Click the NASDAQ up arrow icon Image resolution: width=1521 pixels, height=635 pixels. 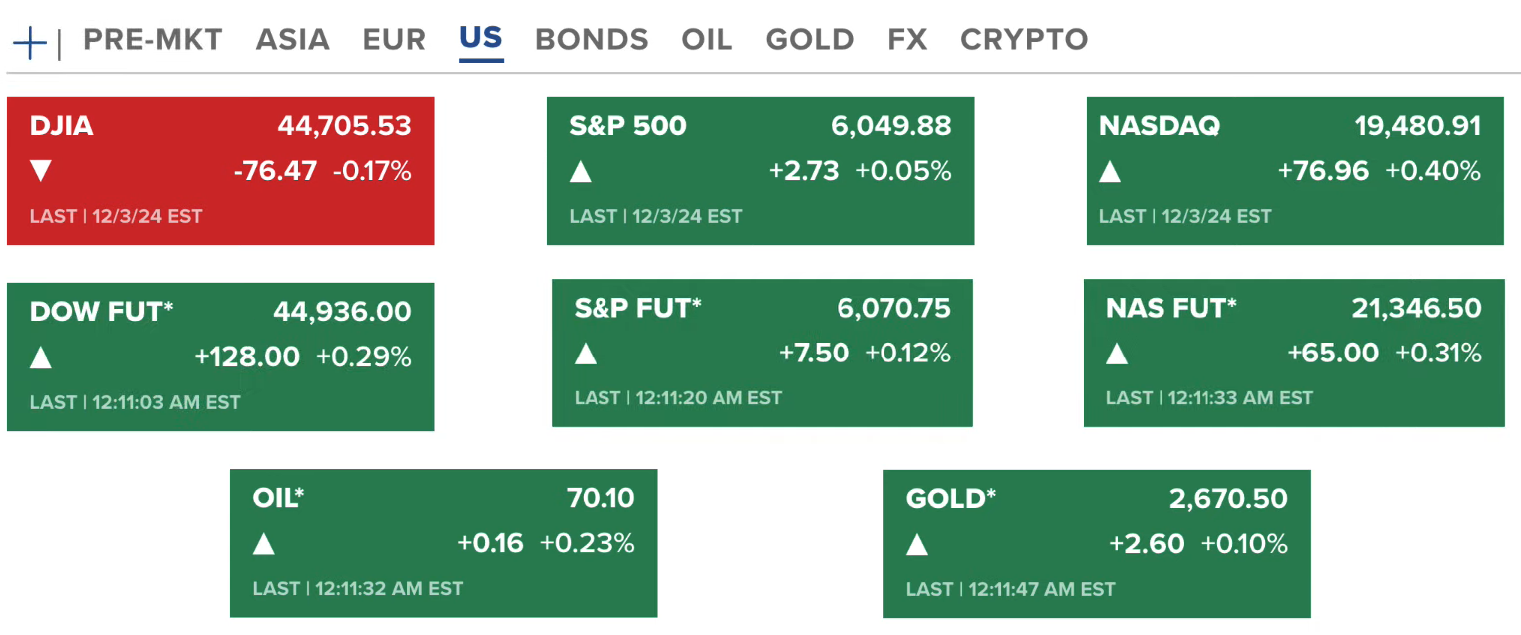[x=1110, y=172]
